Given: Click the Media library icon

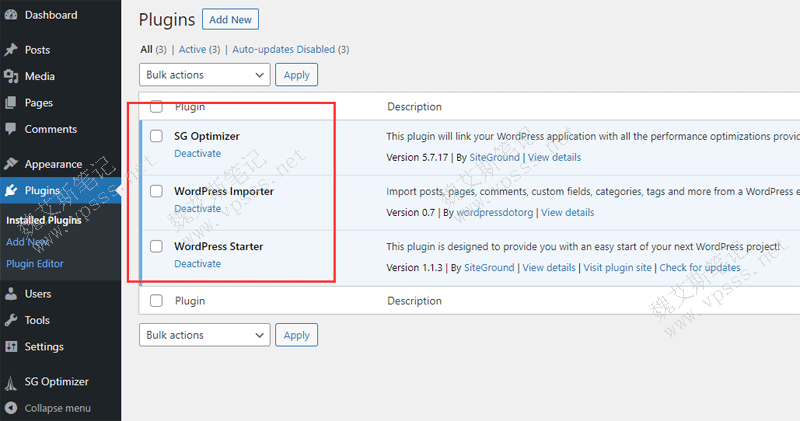Looking at the screenshot, I should pos(11,76).
